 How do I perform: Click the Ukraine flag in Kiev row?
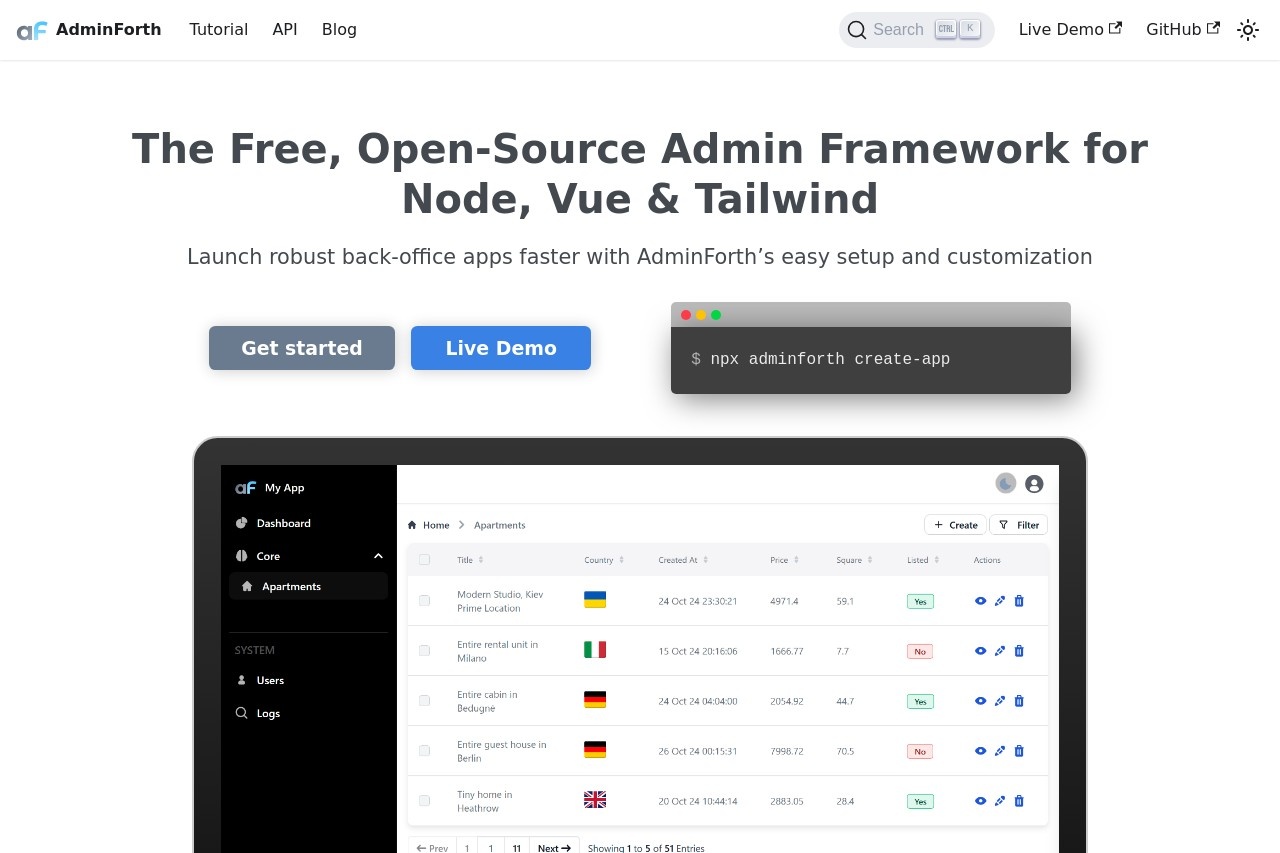pyautogui.click(x=595, y=600)
